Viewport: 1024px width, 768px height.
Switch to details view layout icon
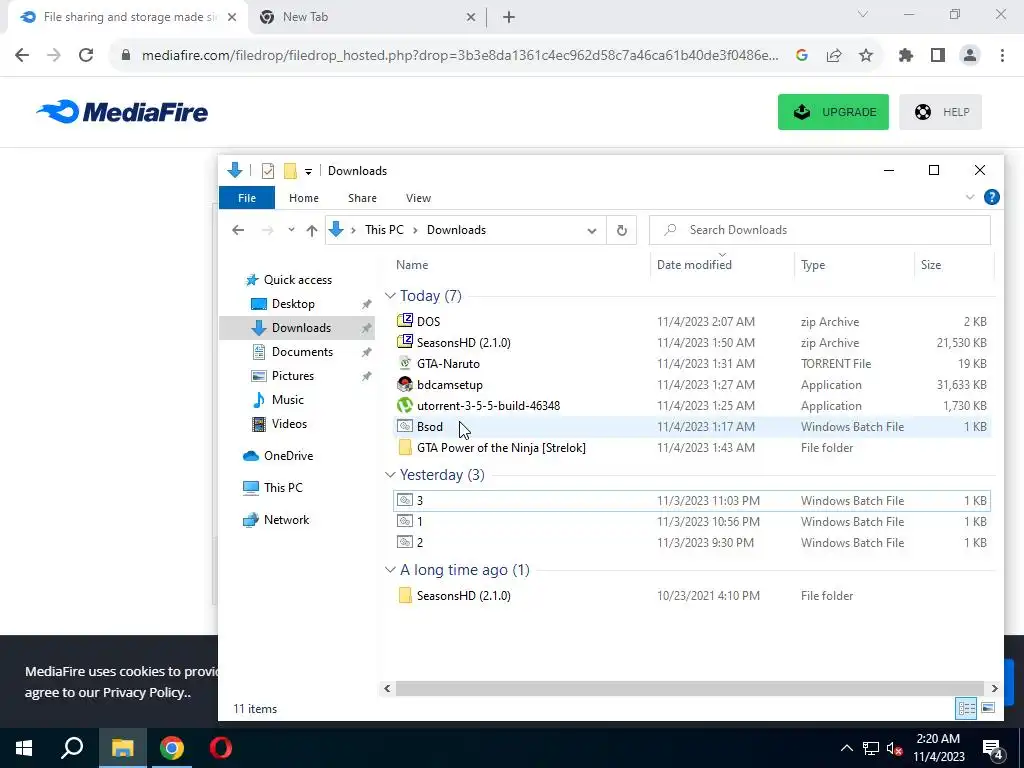(967, 708)
